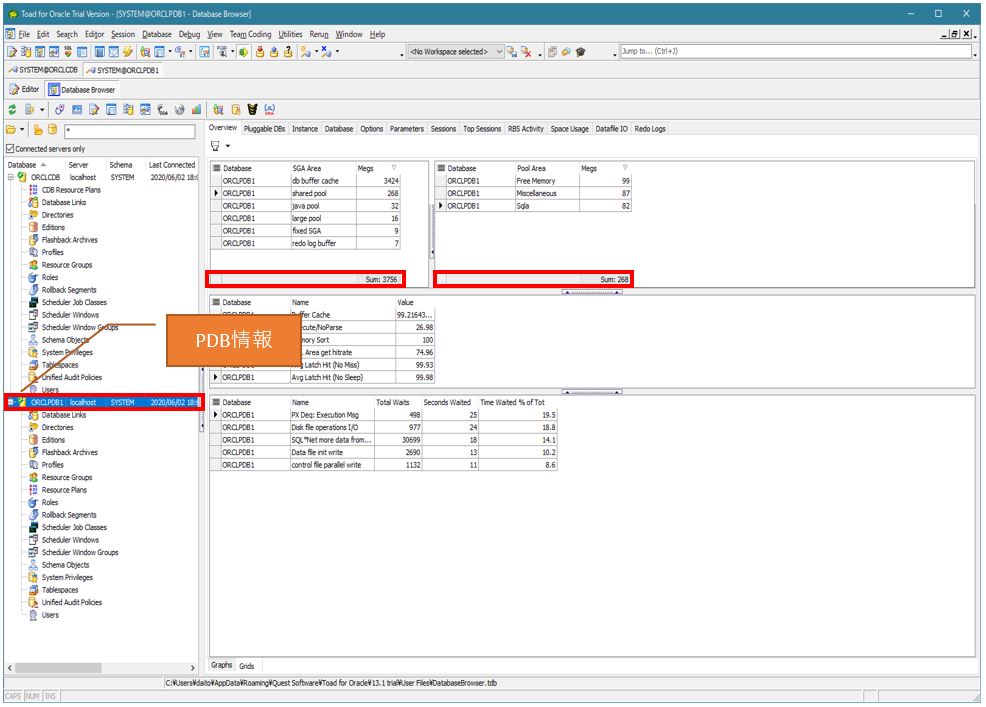Click the red stamp icon in main toolbar
986x707 pixels.
[x=260, y=52]
